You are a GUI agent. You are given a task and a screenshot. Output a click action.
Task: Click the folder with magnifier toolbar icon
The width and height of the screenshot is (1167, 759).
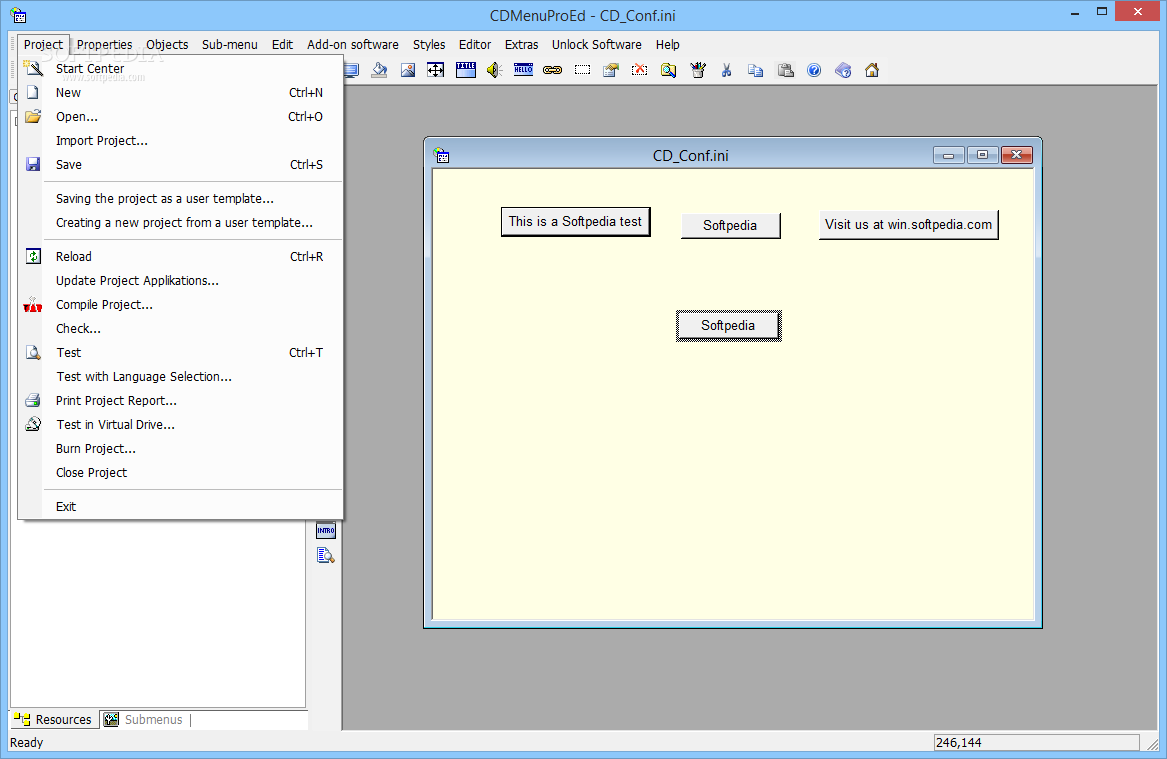(668, 70)
